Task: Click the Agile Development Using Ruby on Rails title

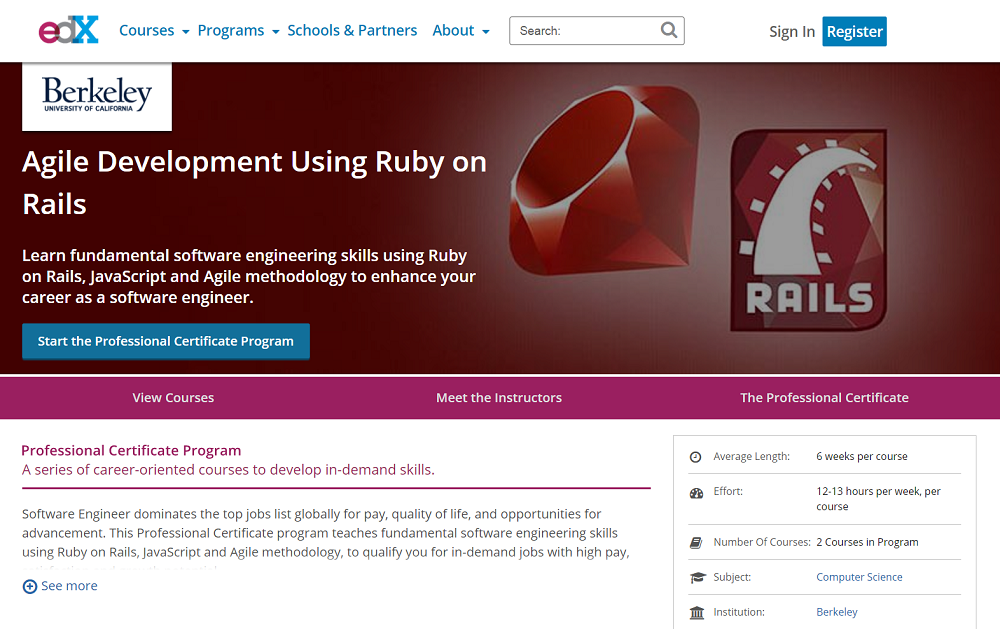Action: click(254, 183)
